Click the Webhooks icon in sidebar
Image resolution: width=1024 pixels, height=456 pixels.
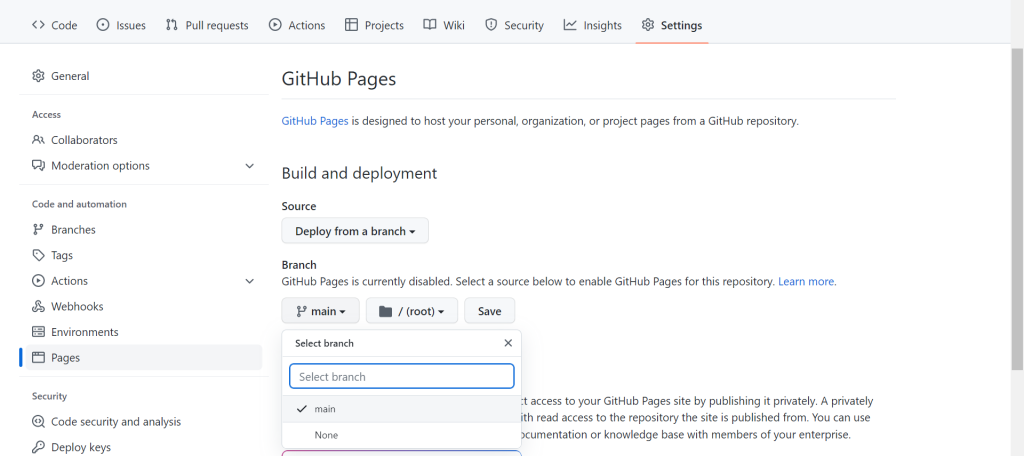click(x=38, y=307)
